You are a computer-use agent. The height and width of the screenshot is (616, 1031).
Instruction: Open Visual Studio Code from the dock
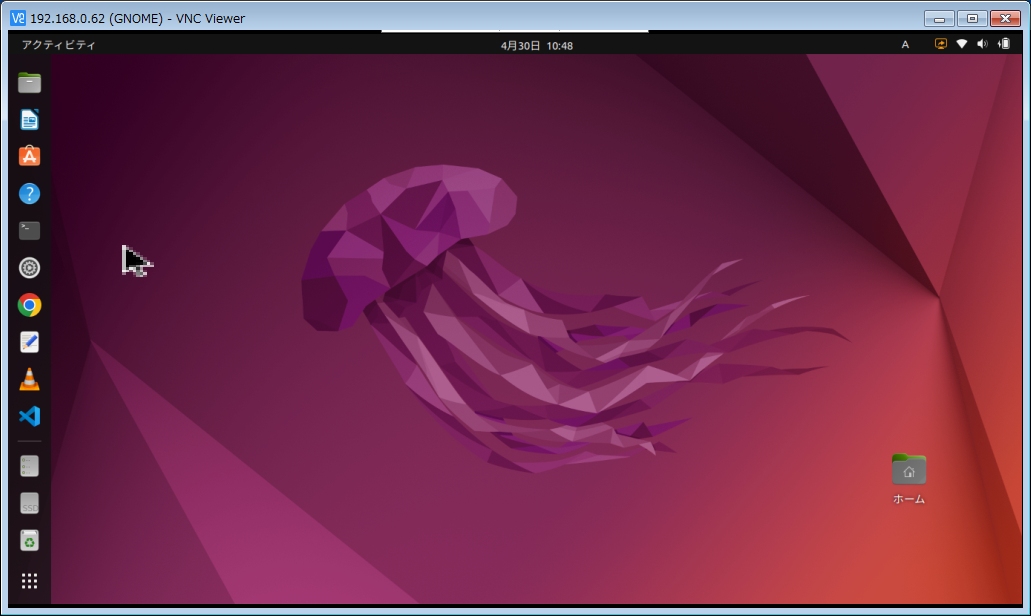pos(30,416)
